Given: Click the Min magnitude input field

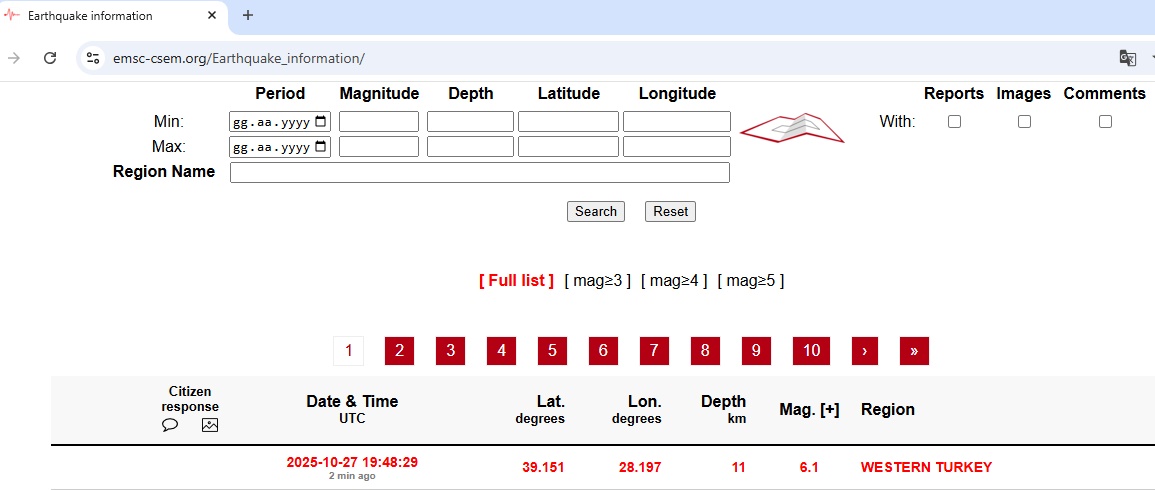Looking at the screenshot, I should 379,122.
